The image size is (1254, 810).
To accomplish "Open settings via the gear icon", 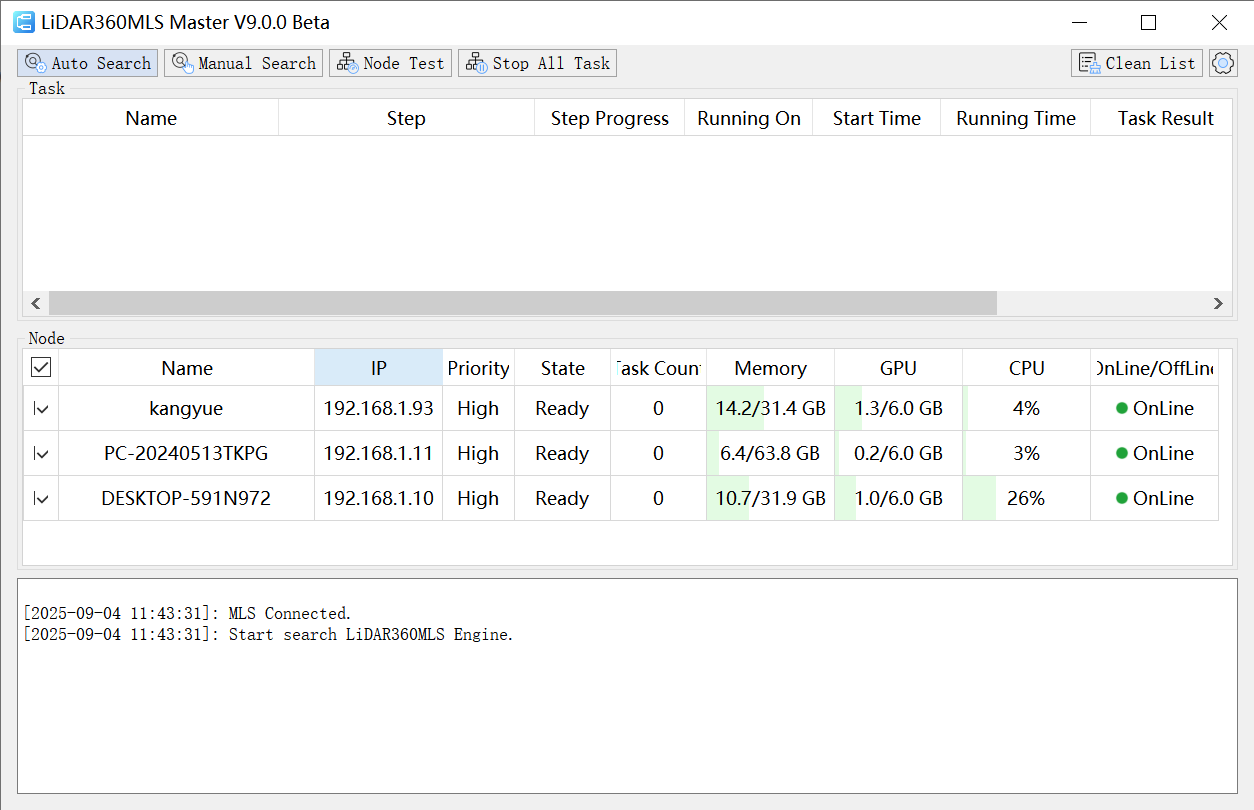I will coord(1223,63).
